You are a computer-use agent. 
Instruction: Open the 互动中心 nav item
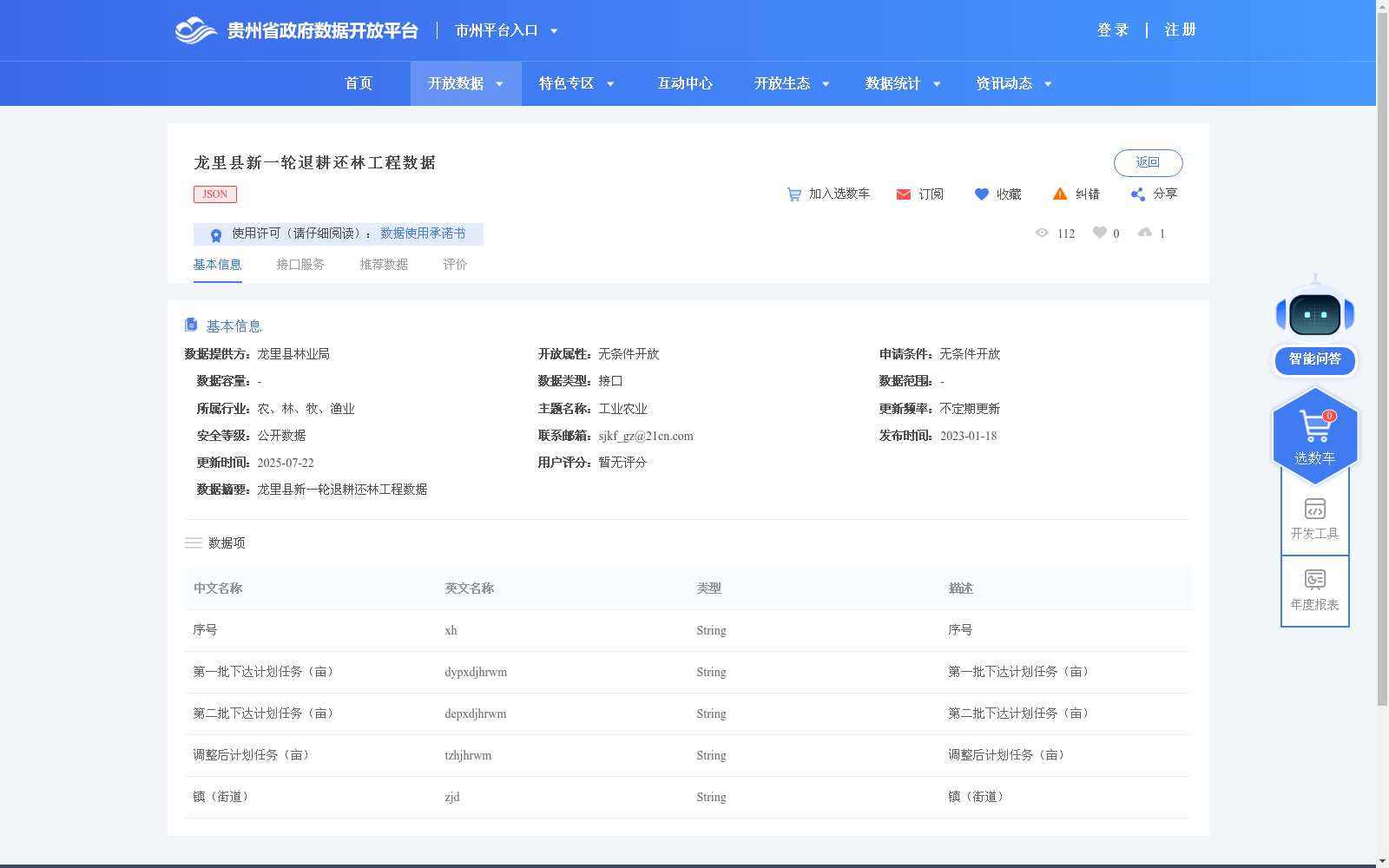pyautogui.click(x=685, y=83)
